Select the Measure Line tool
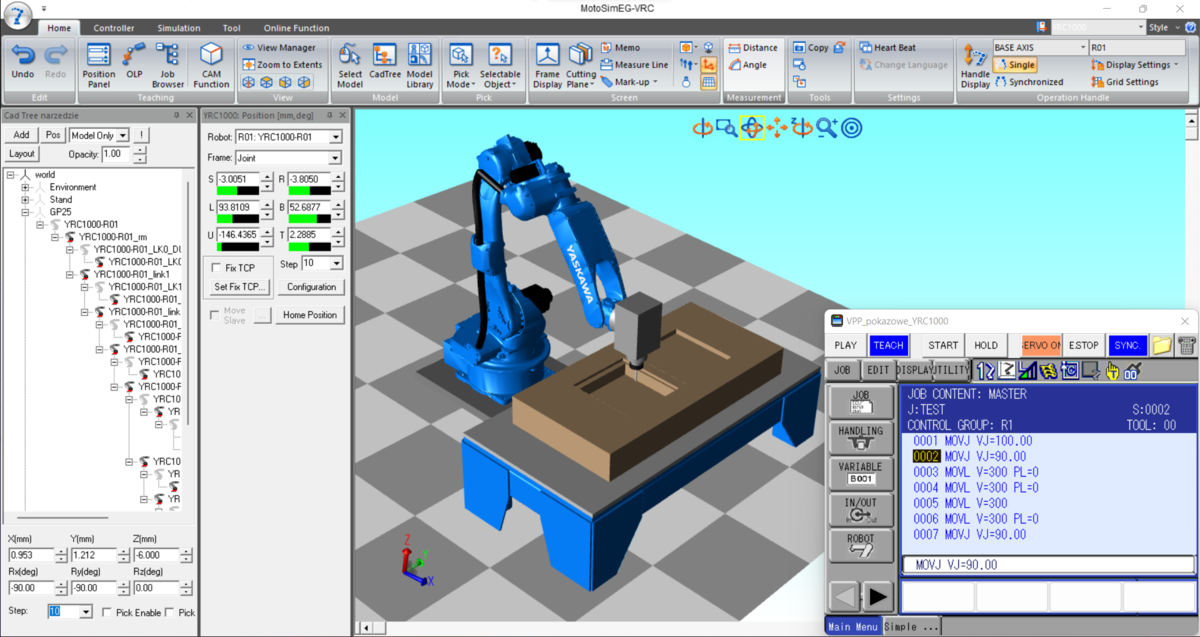Screen dimensions: 1200x637 tap(634, 64)
